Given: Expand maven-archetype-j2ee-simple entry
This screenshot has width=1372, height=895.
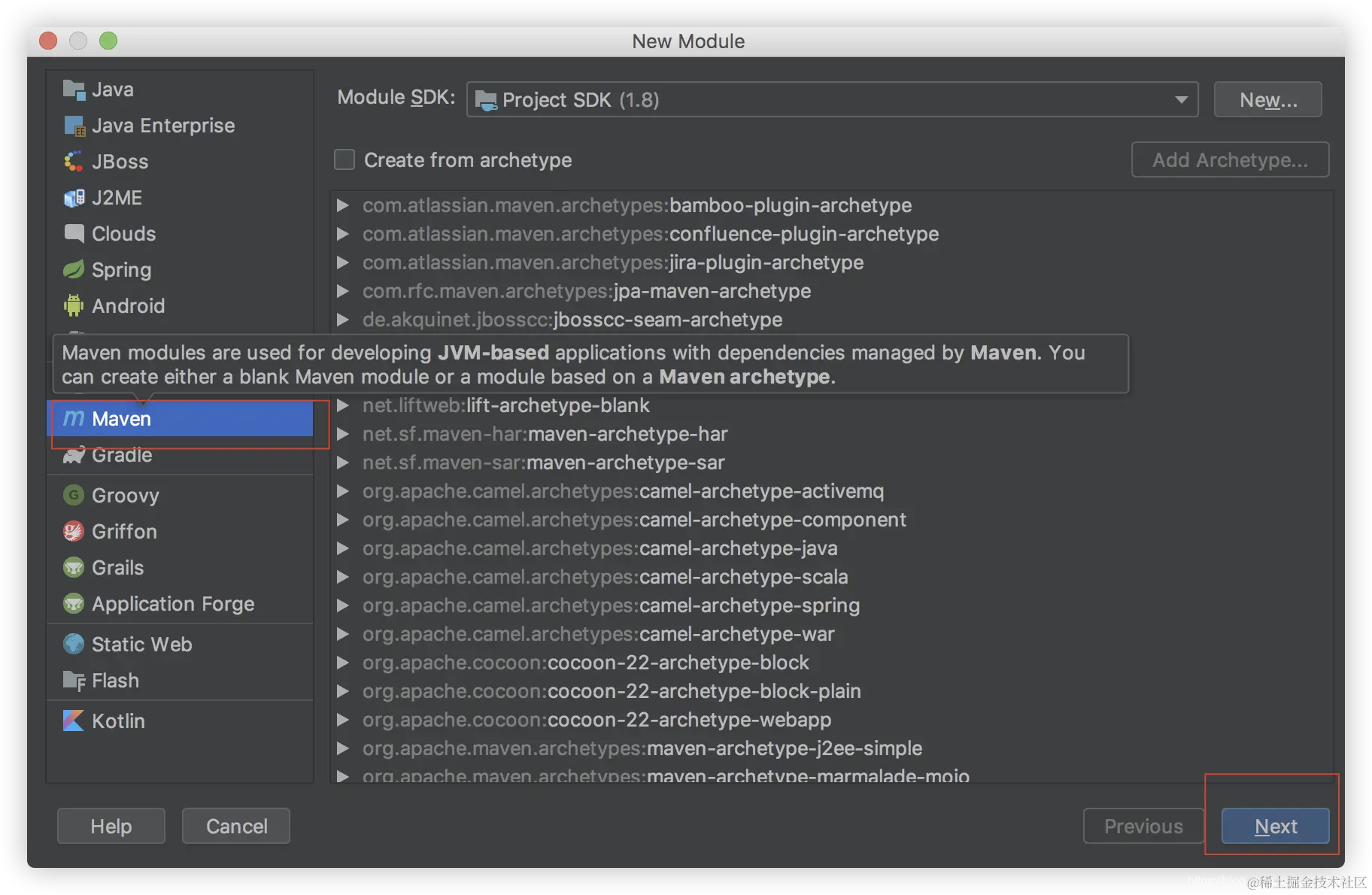Looking at the screenshot, I should 343,748.
